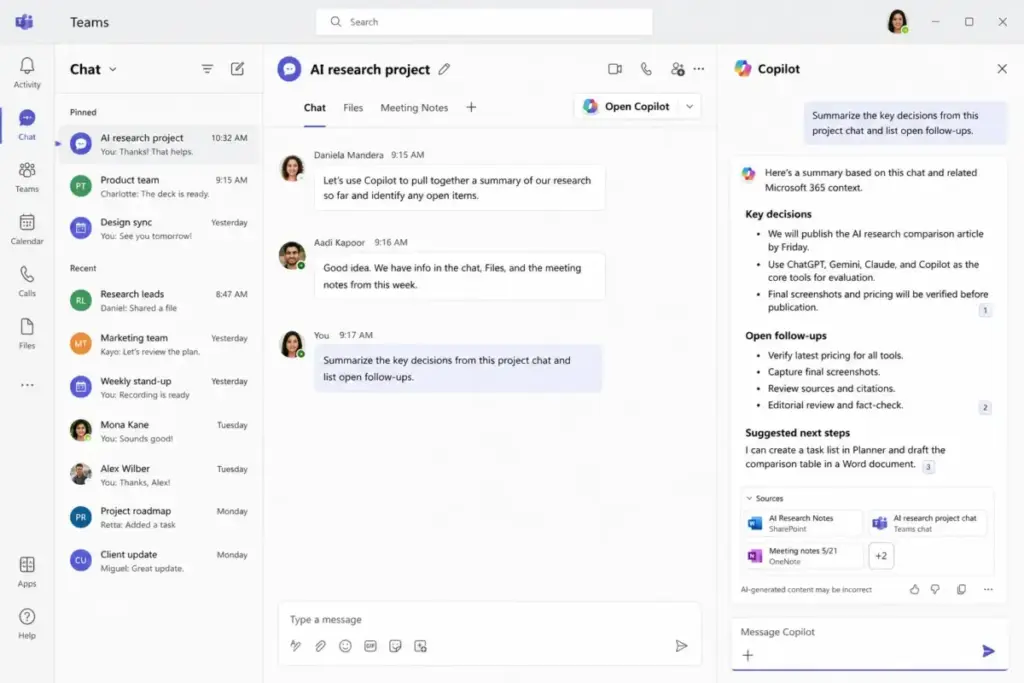Click the Message Copilot input field
This screenshot has height=683, width=1024.
[869, 631]
